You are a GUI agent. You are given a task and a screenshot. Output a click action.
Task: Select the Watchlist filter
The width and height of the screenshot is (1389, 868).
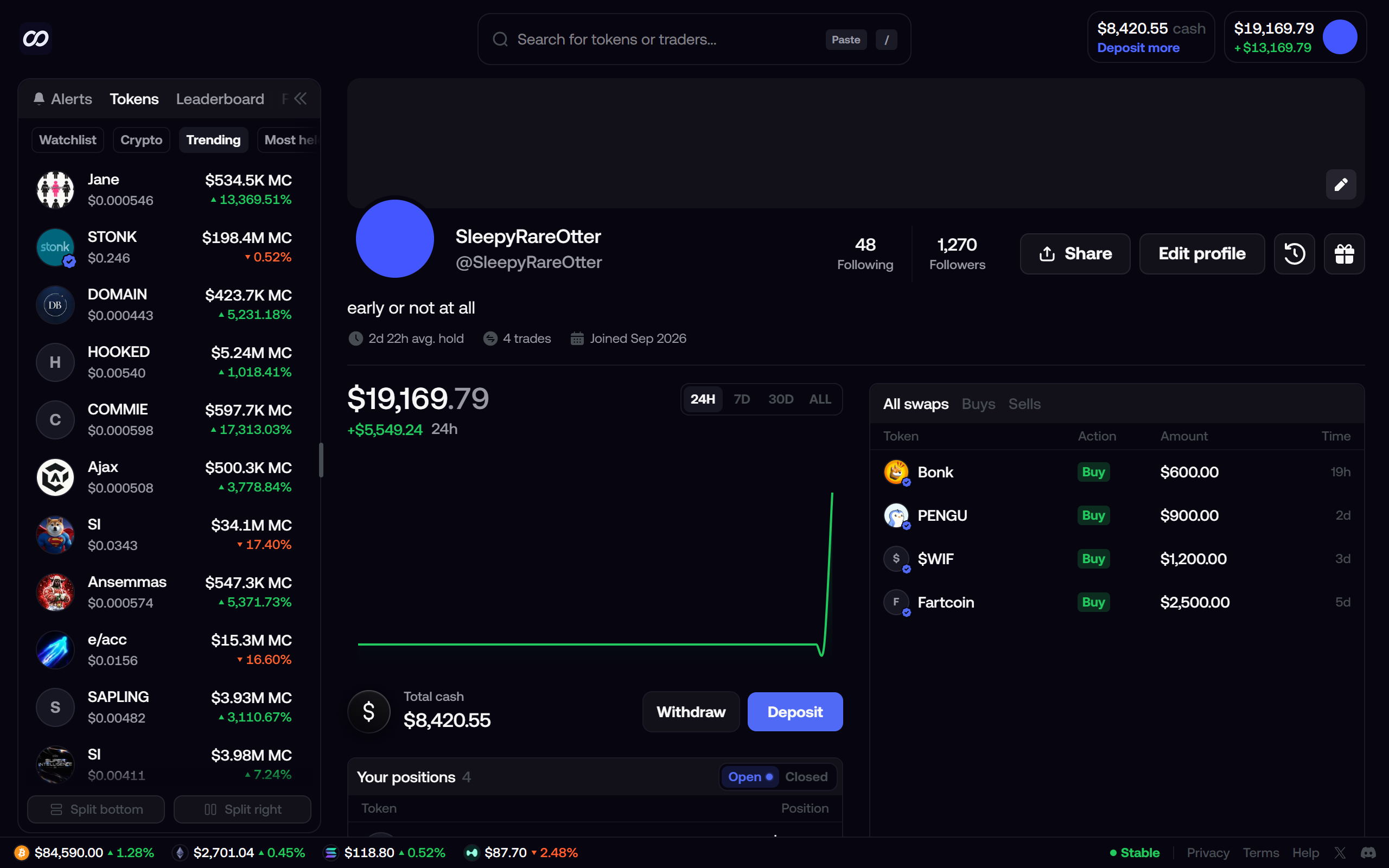tap(68, 140)
